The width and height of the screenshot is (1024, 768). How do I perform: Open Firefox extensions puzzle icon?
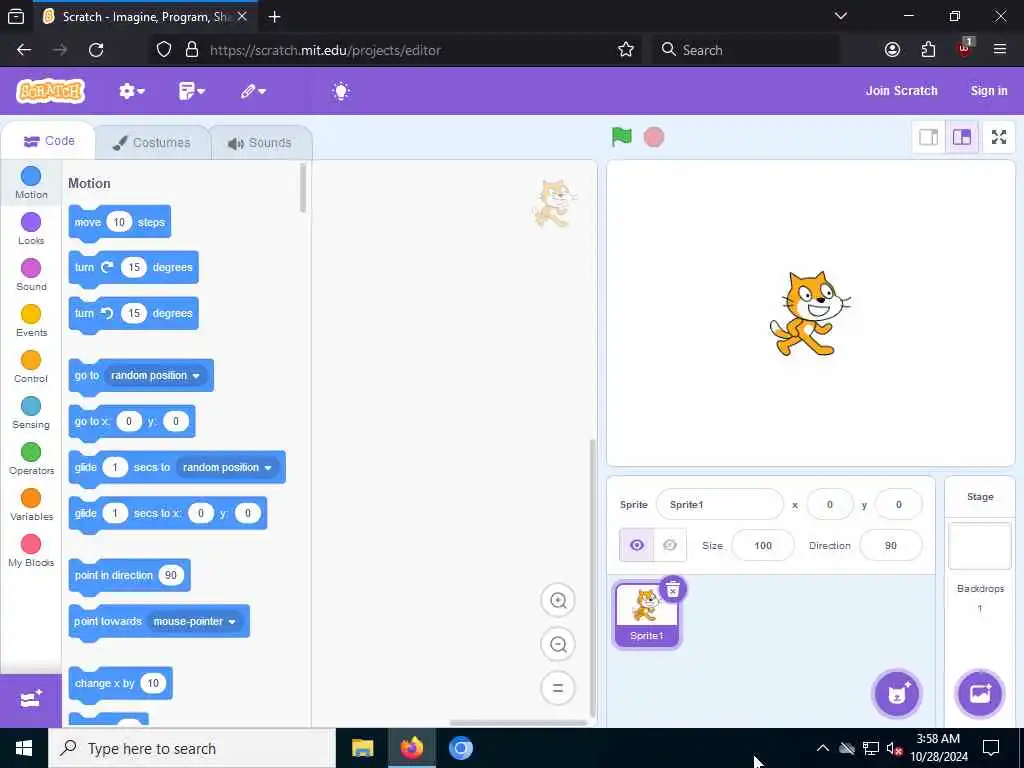[928, 50]
